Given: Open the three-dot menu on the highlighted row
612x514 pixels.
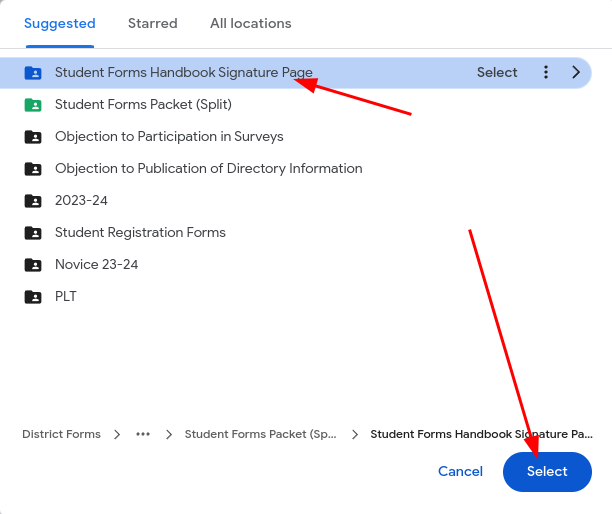Looking at the screenshot, I should click(x=546, y=72).
